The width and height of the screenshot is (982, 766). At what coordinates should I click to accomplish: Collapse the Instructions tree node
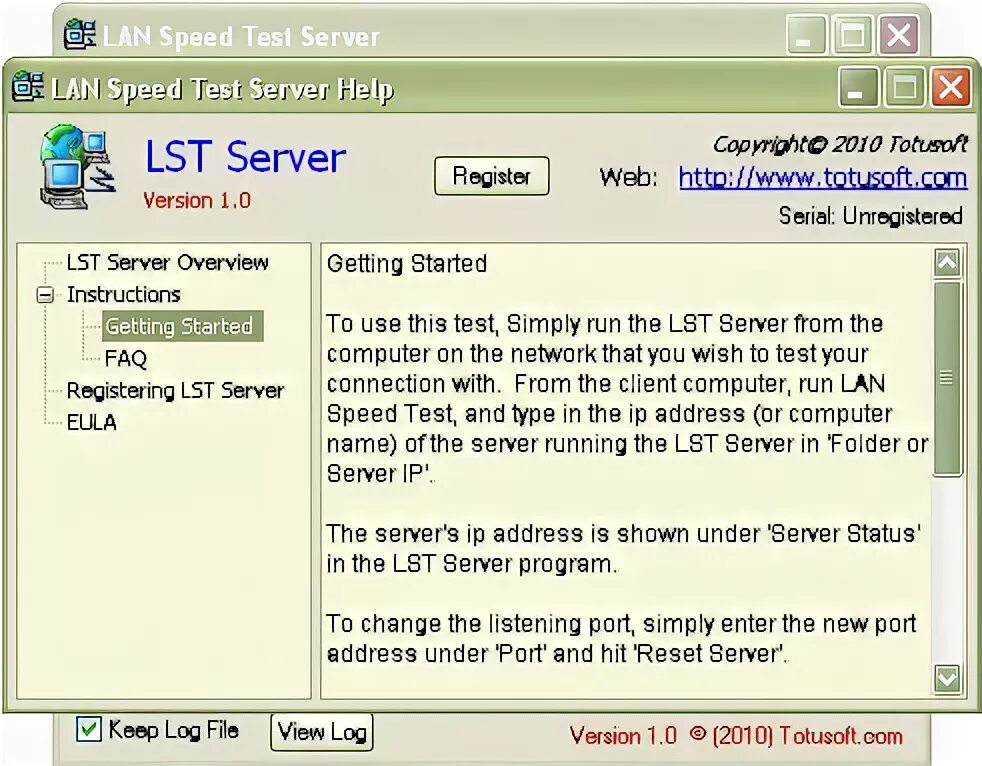45,294
